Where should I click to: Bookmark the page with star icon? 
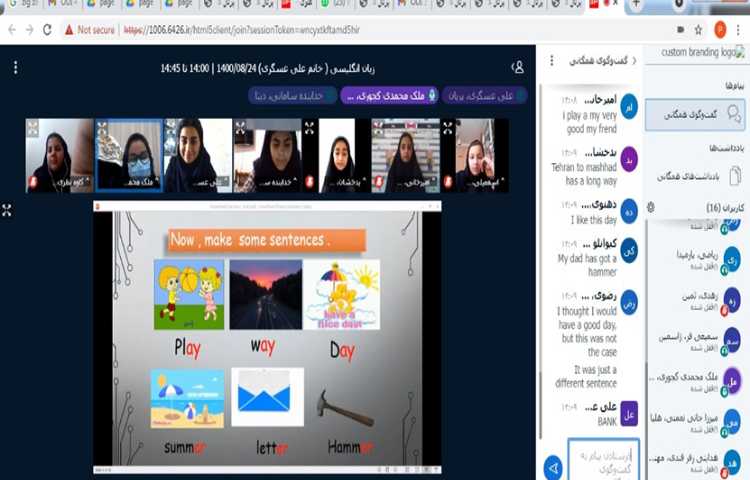click(698, 30)
